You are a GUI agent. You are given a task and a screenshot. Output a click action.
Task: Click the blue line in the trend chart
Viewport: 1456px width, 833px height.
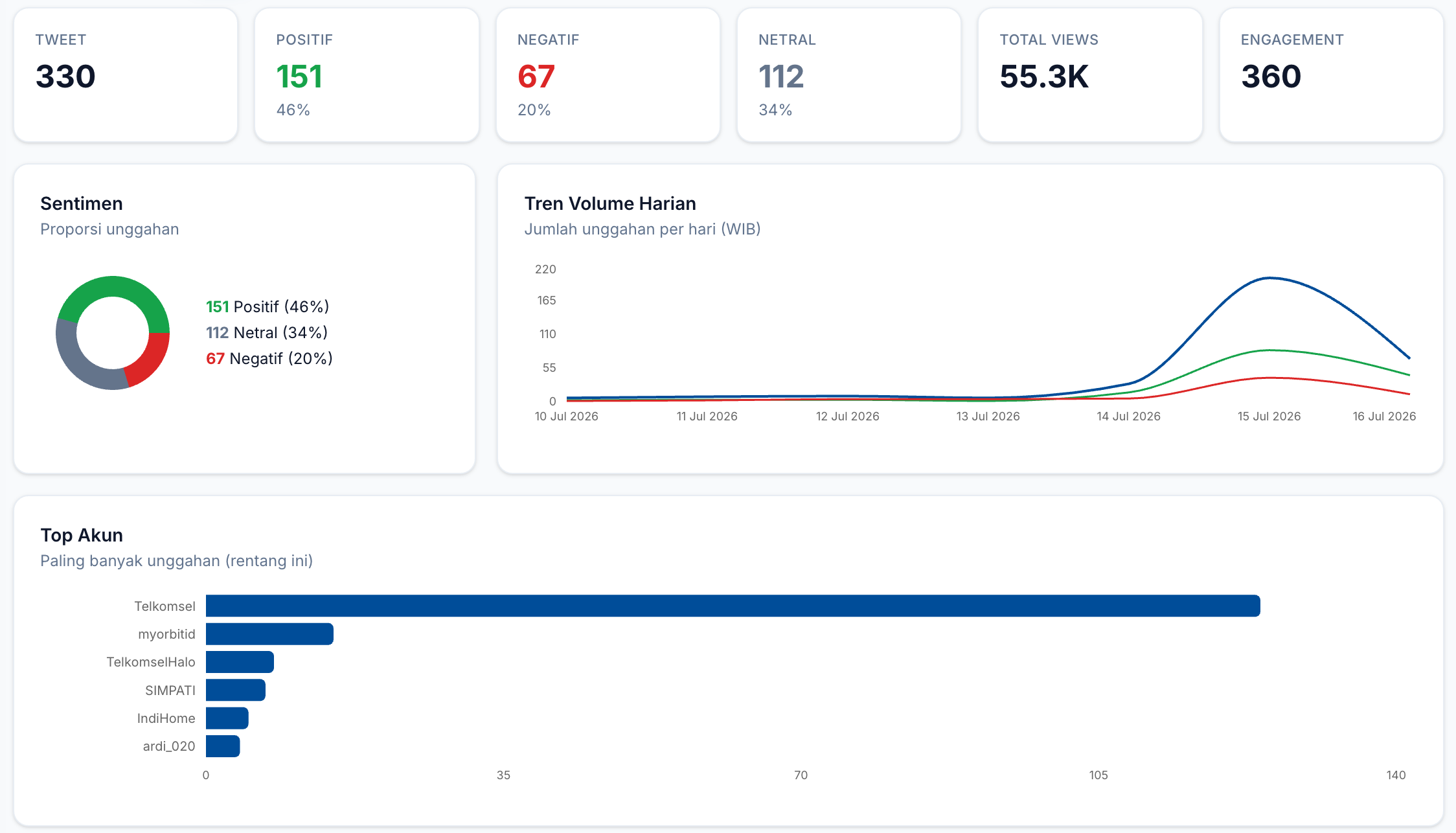1270,279
